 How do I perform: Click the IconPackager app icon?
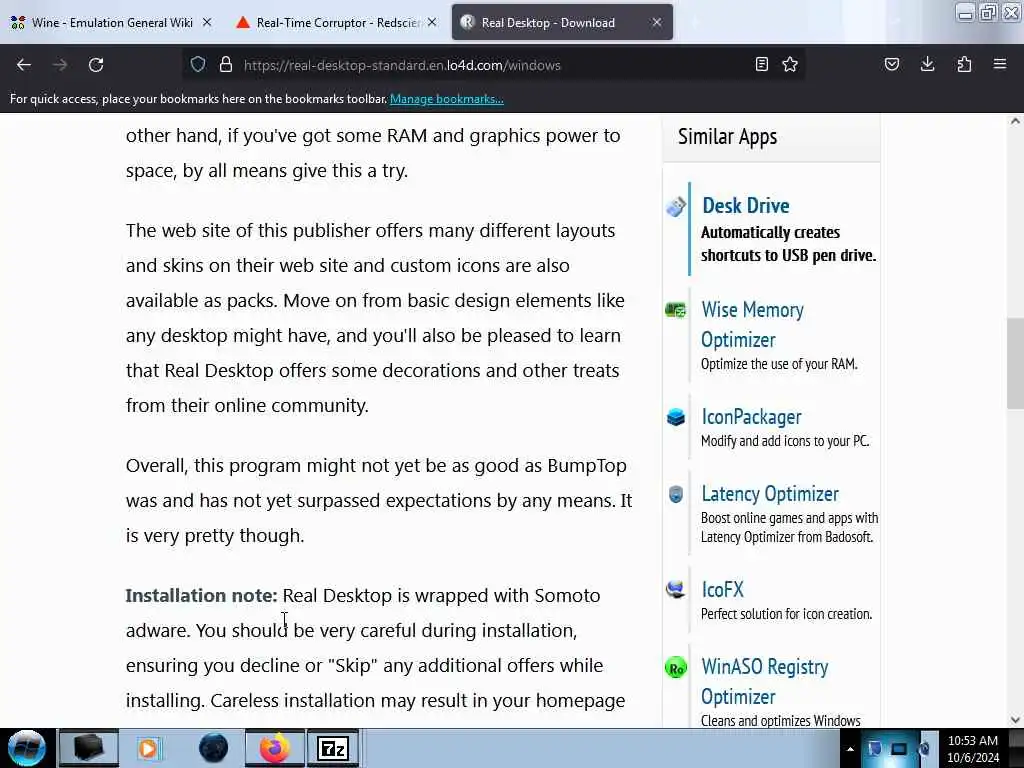point(676,417)
